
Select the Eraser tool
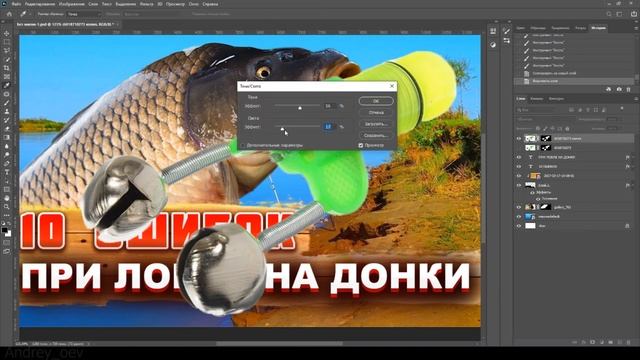pos(7,129)
